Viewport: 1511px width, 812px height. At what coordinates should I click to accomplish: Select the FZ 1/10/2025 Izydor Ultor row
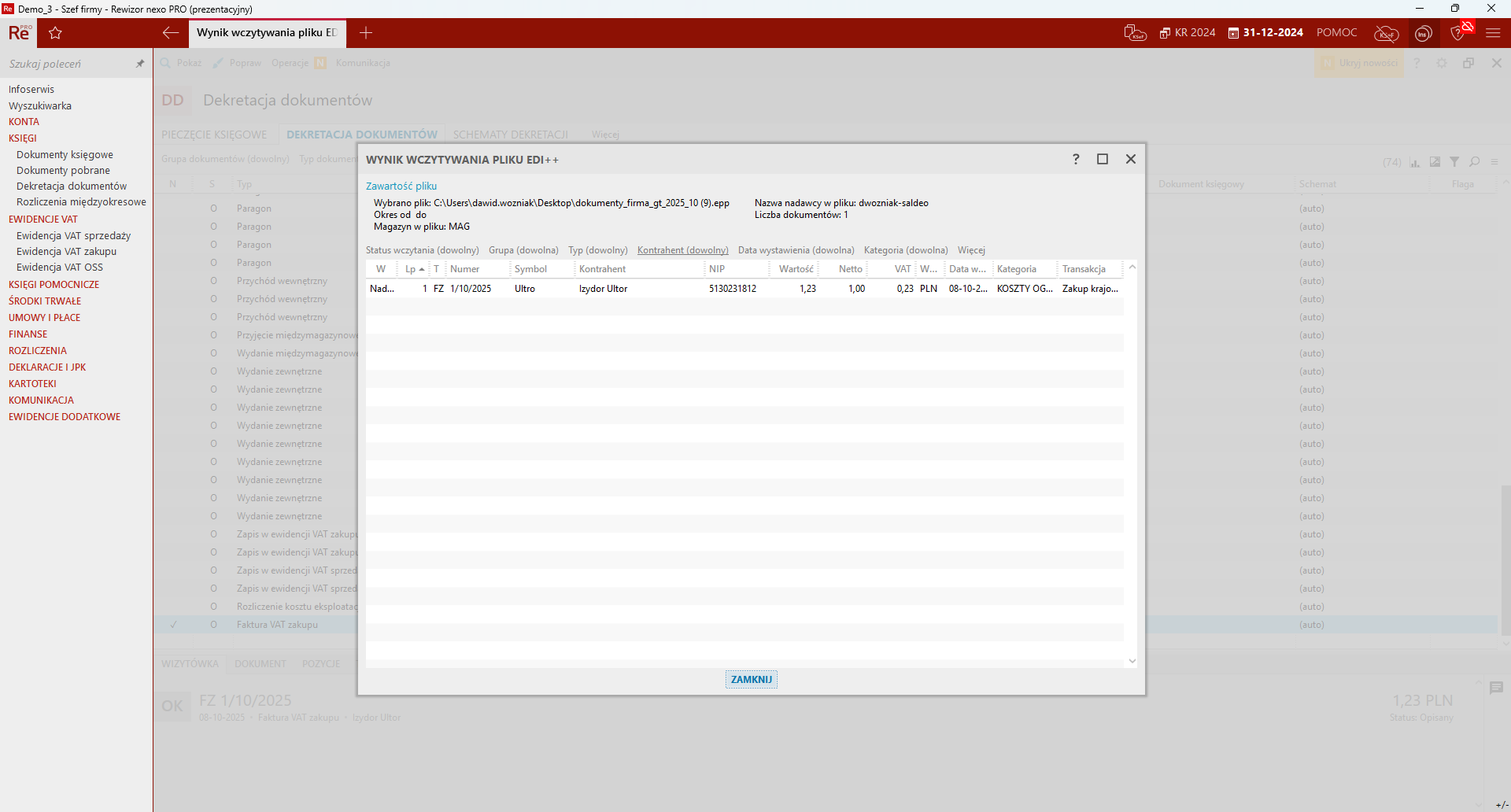[744, 289]
